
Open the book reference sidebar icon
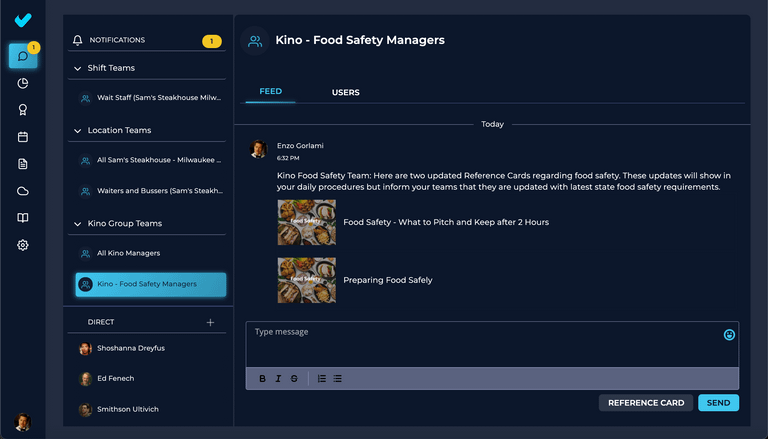tap(23, 218)
